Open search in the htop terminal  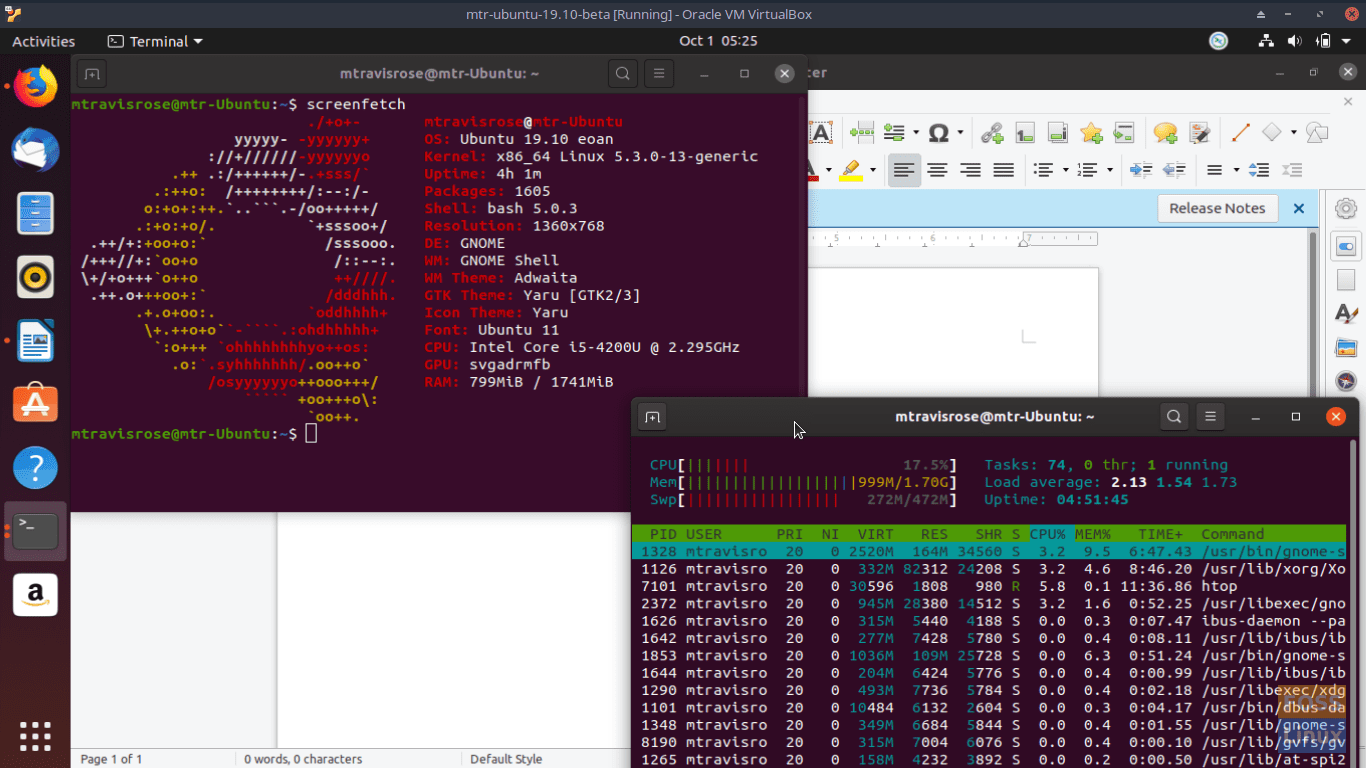(x=1175, y=416)
